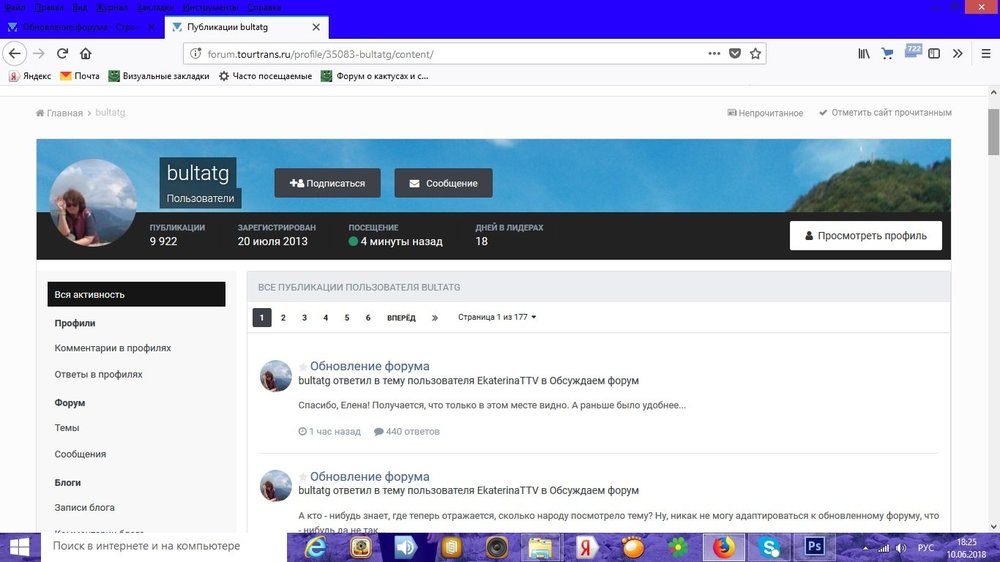1000x562 pixels.
Task: Open Часто посещаемые bookmarks folder
Action: [x=265, y=76]
